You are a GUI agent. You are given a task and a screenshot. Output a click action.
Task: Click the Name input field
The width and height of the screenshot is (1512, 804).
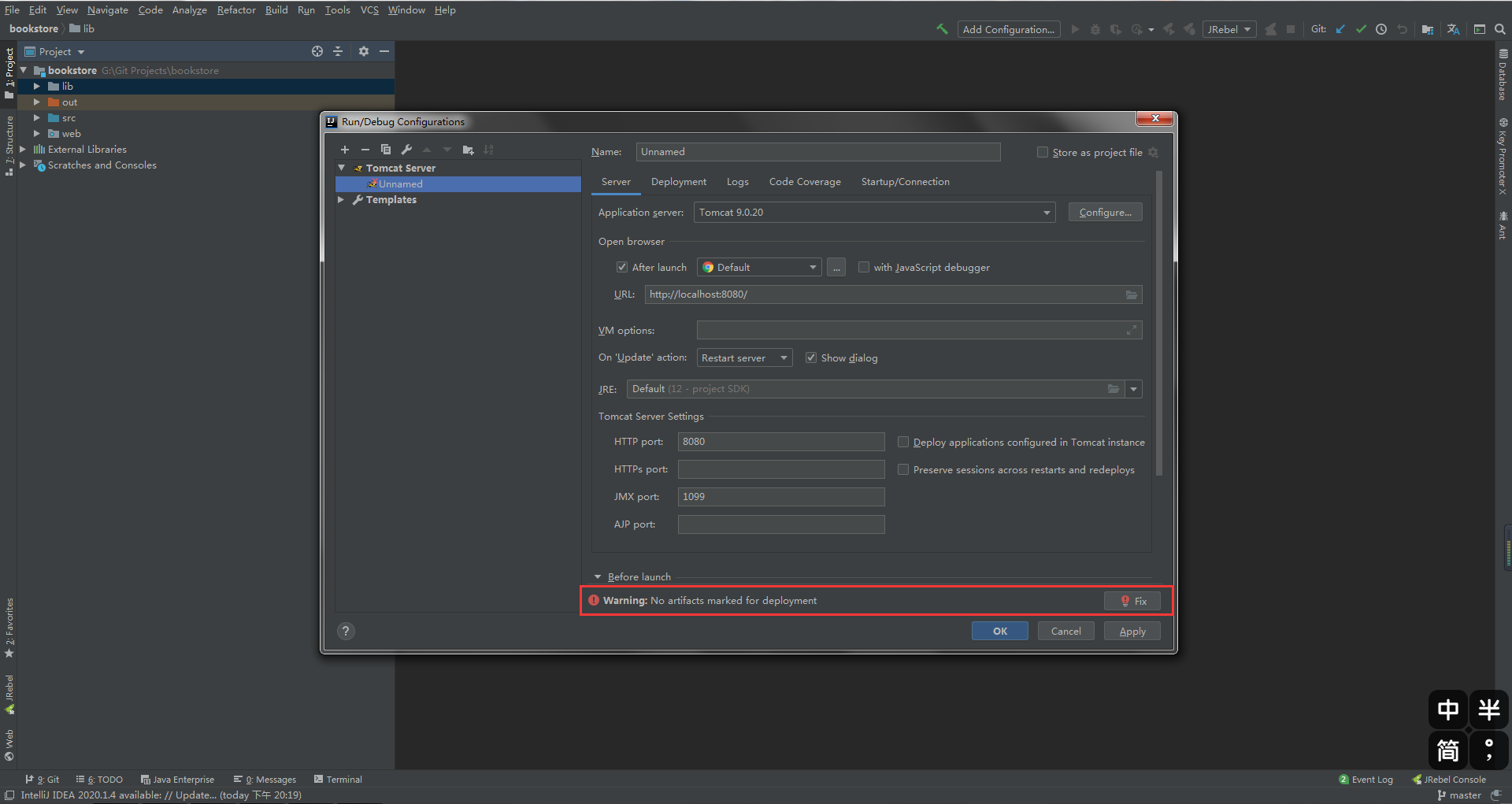coord(818,152)
